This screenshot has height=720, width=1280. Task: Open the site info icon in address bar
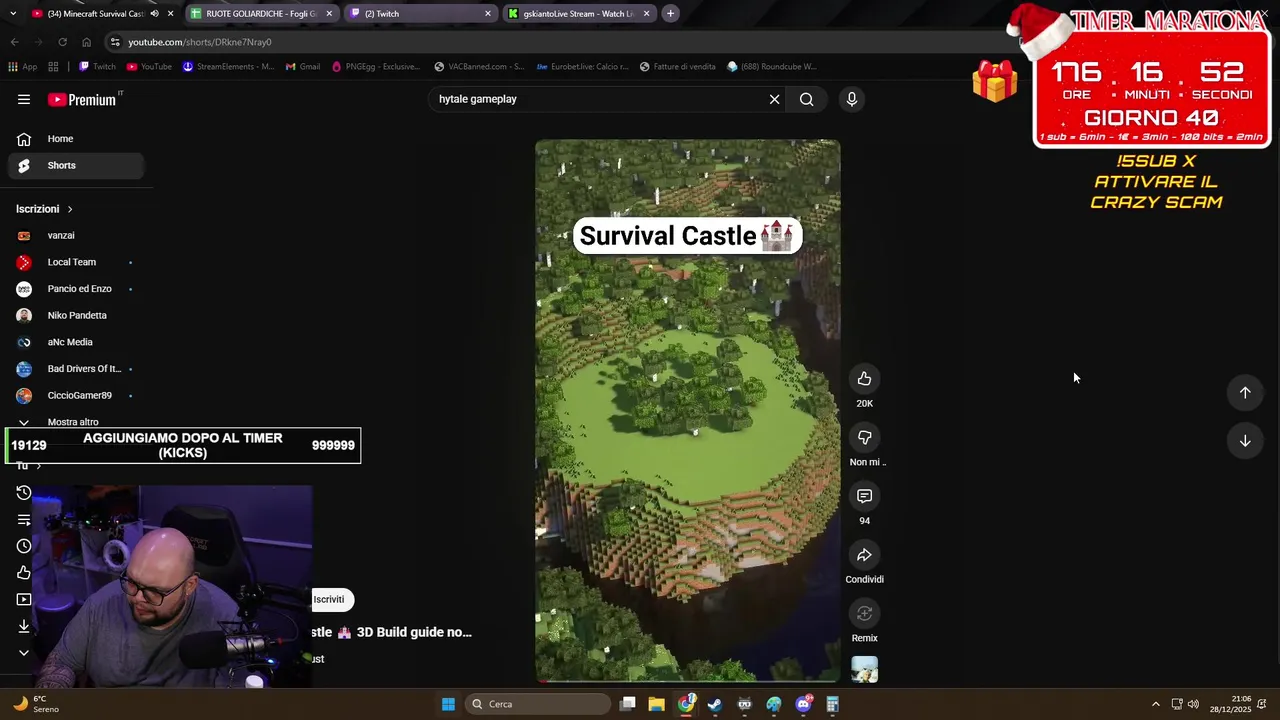pyautogui.click(x=116, y=42)
